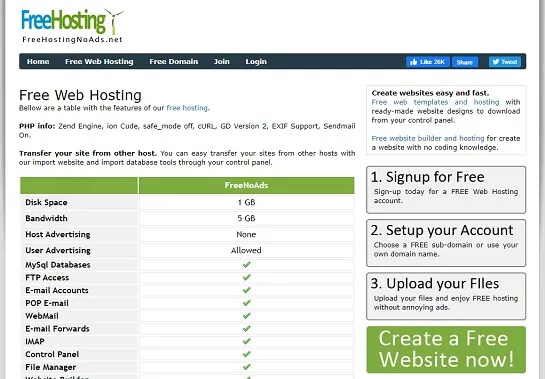
Task: Open the Login page
Action: (x=256, y=62)
